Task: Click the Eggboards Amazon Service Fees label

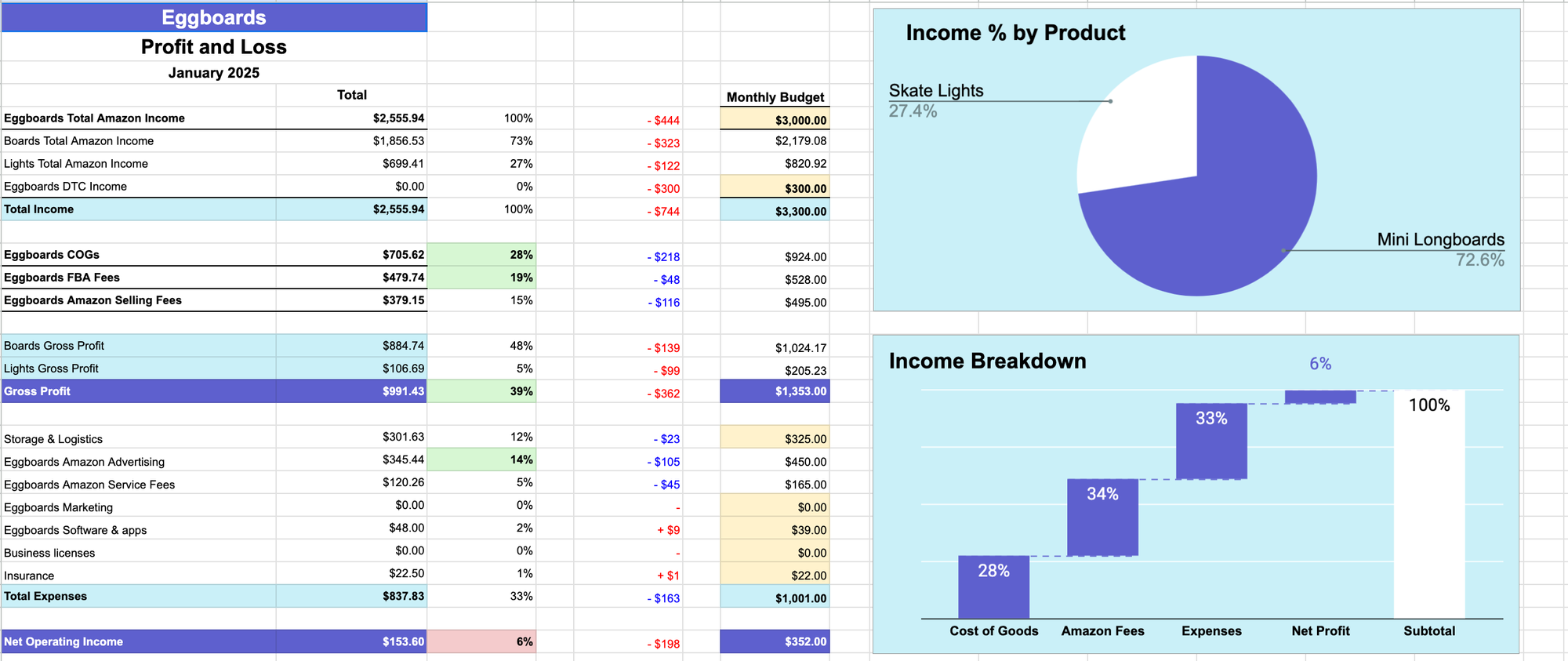Action: point(89,485)
